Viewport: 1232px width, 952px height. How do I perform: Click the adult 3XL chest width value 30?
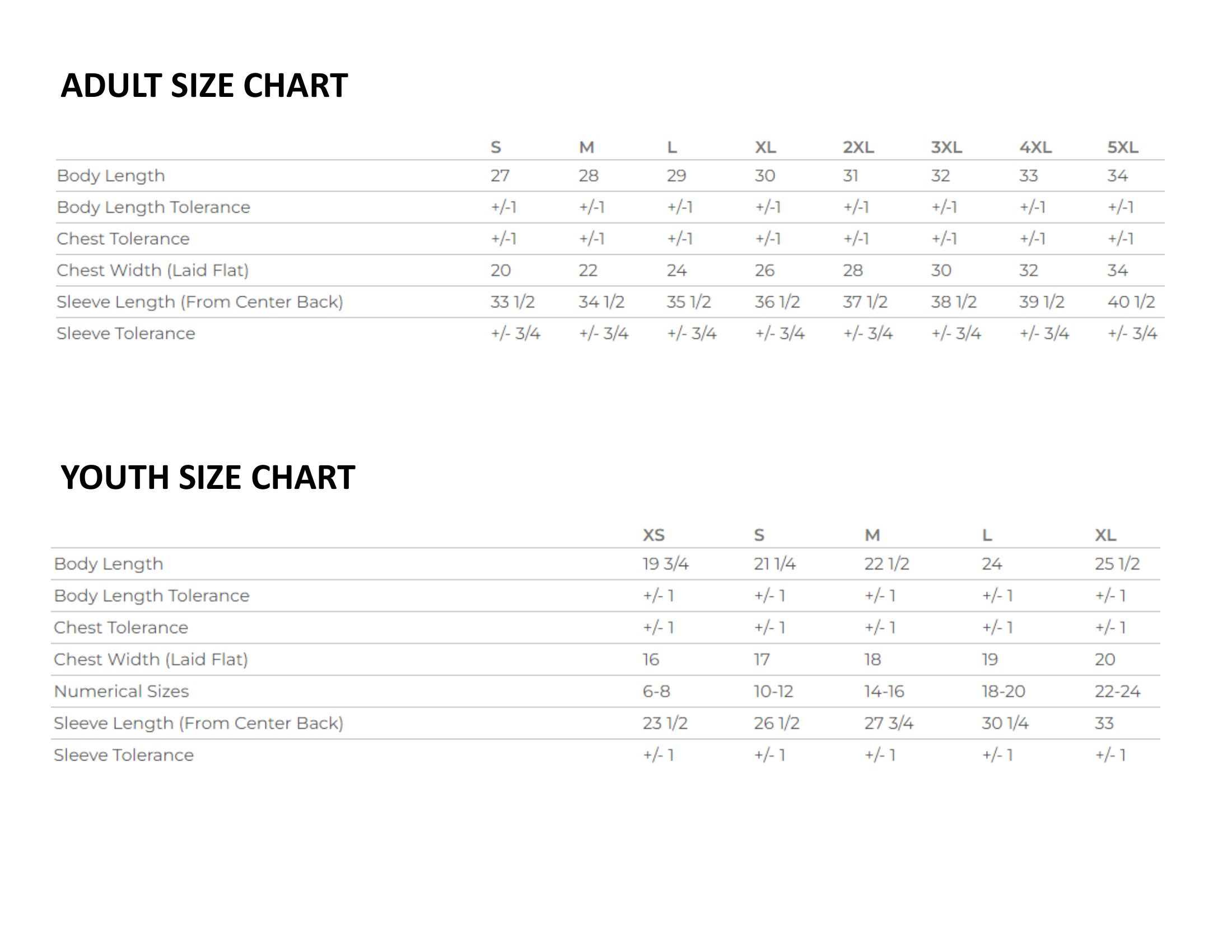pyautogui.click(x=941, y=270)
